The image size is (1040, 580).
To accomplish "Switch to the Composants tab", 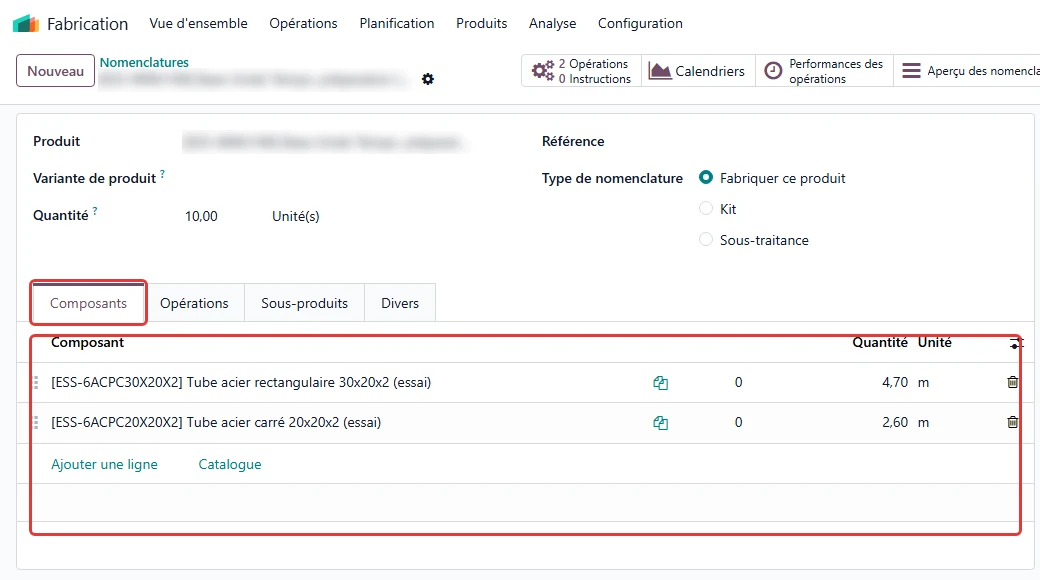I will 88,303.
